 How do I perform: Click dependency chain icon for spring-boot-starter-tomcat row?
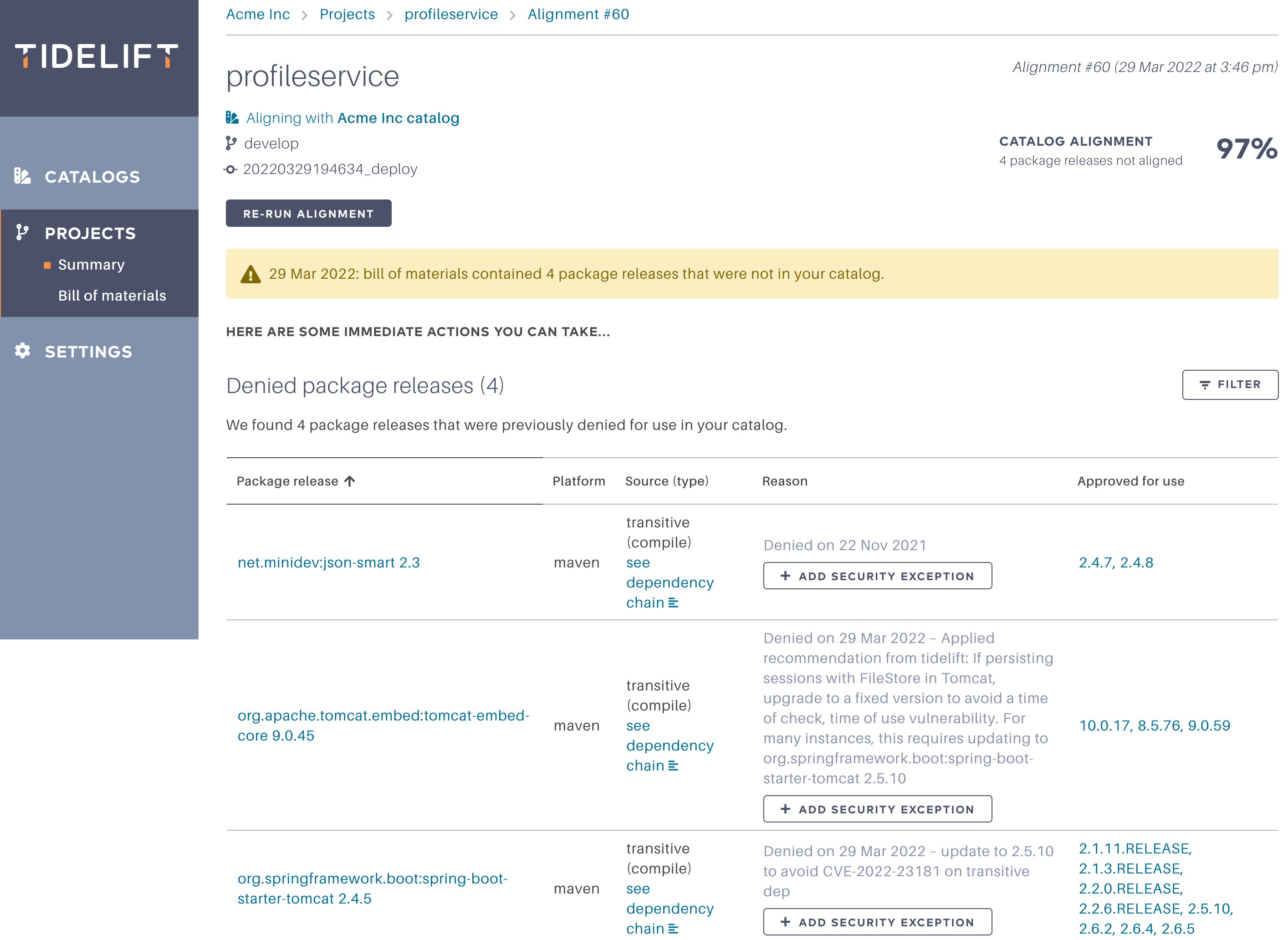673,929
